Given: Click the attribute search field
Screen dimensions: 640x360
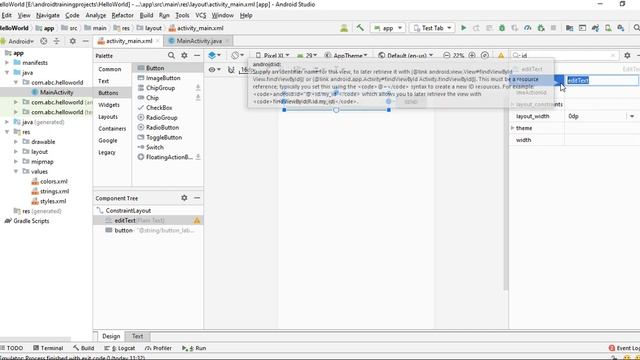Looking at the screenshot, I should [x=565, y=55].
